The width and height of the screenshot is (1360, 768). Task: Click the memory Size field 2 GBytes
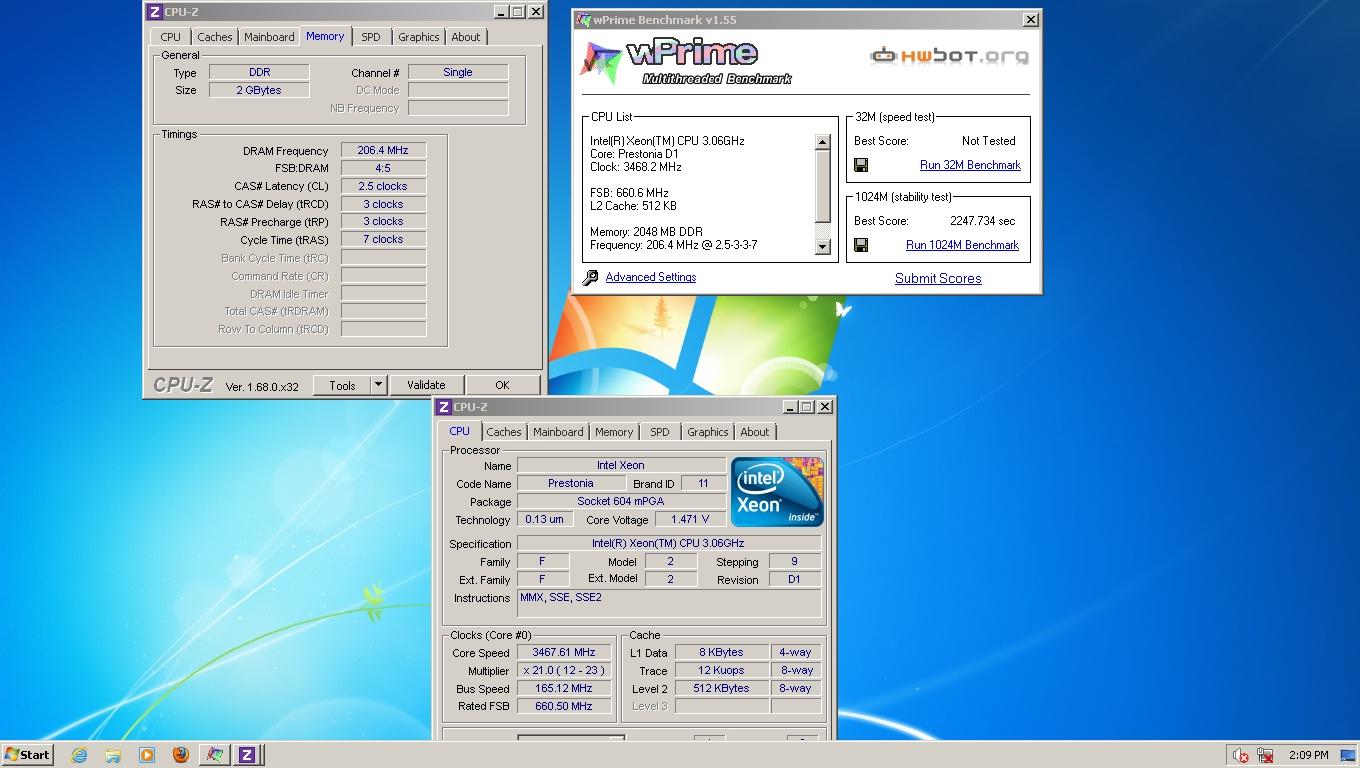click(259, 90)
